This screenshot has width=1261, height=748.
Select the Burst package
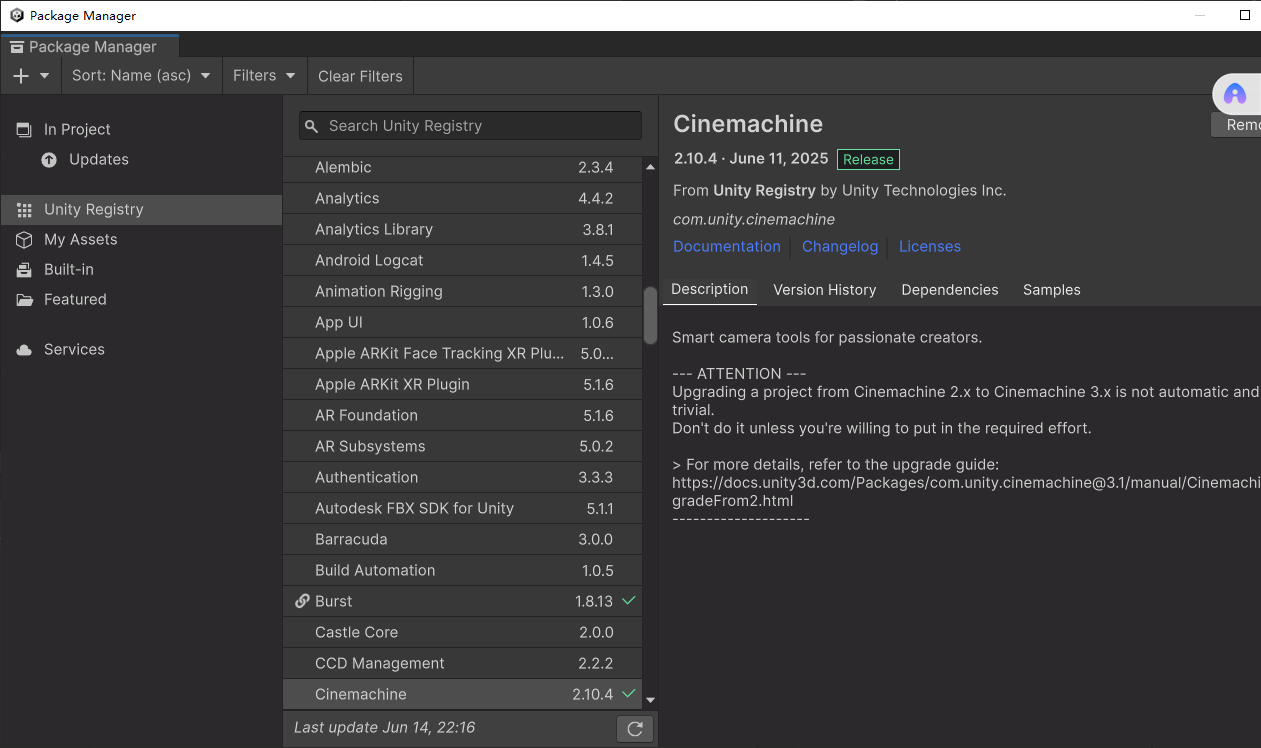(463, 601)
